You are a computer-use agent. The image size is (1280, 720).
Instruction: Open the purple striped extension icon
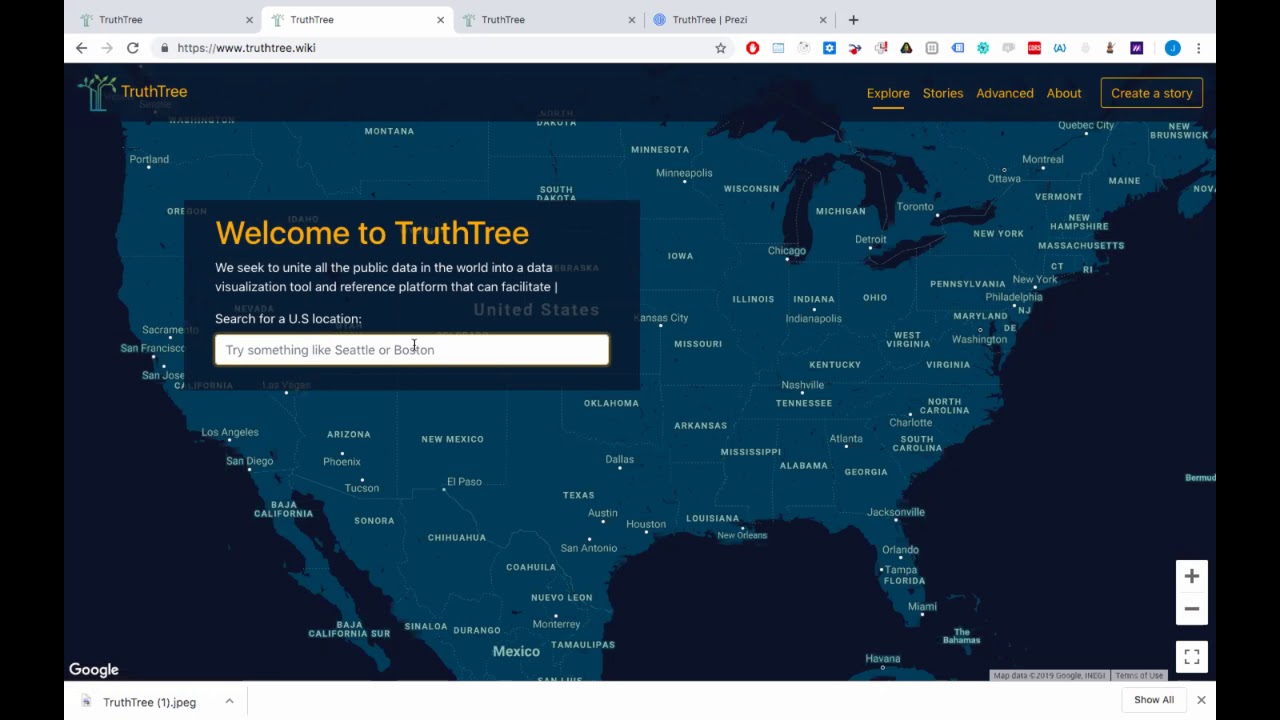1137,48
